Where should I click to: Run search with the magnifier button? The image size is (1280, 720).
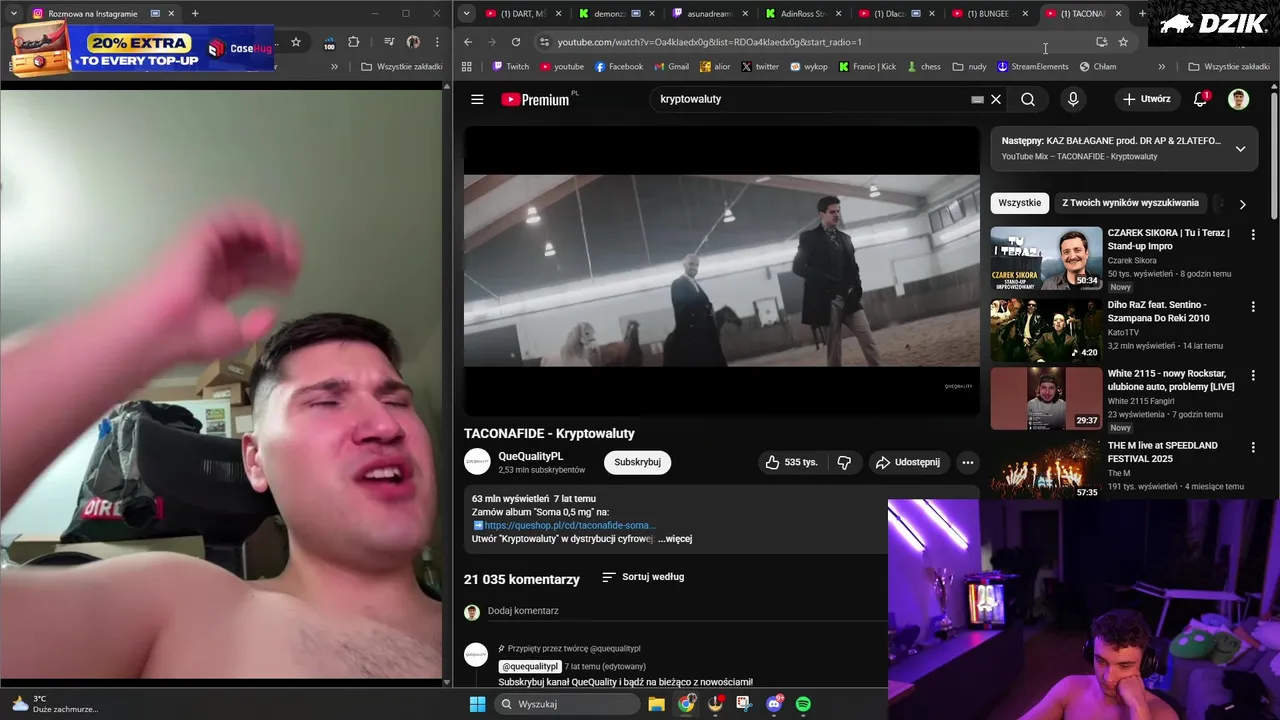point(1028,99)
